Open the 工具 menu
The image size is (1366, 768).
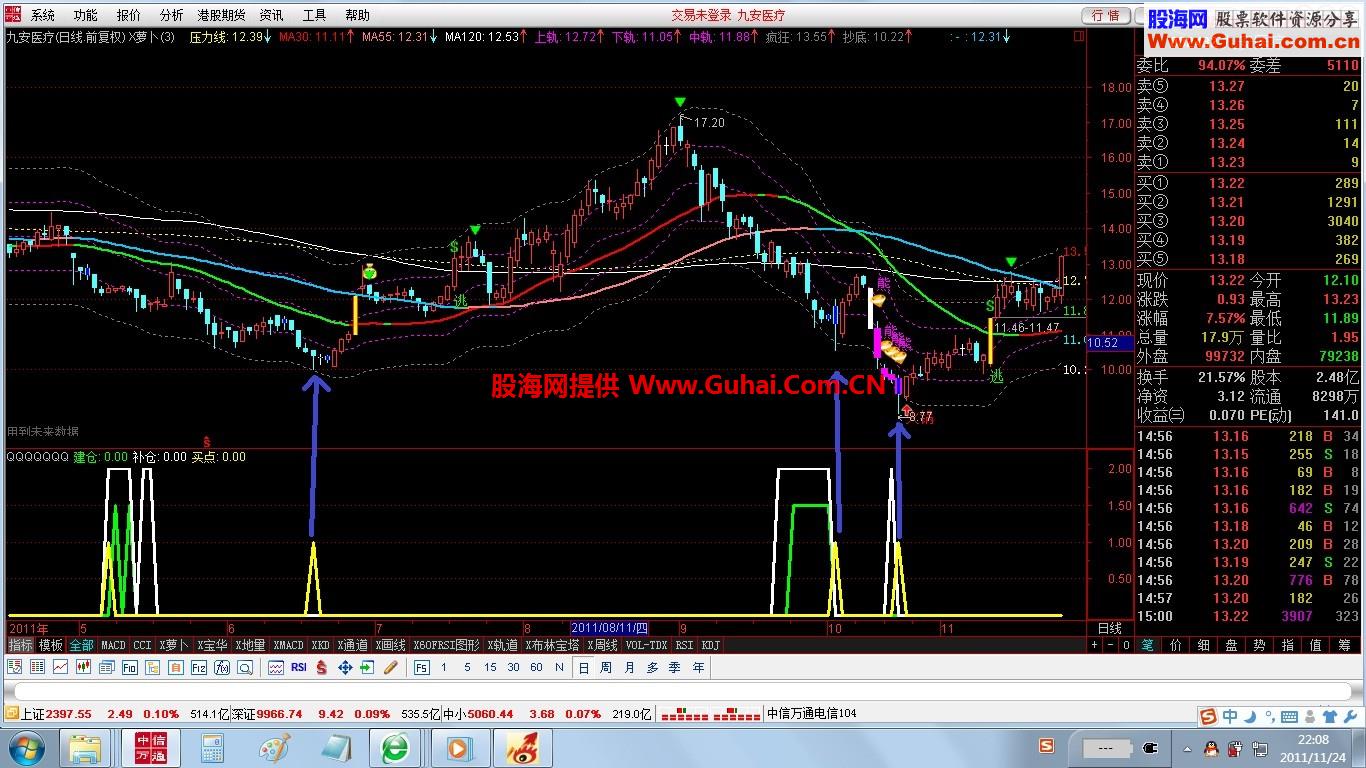pyautogui.click(x=314, y=15)
